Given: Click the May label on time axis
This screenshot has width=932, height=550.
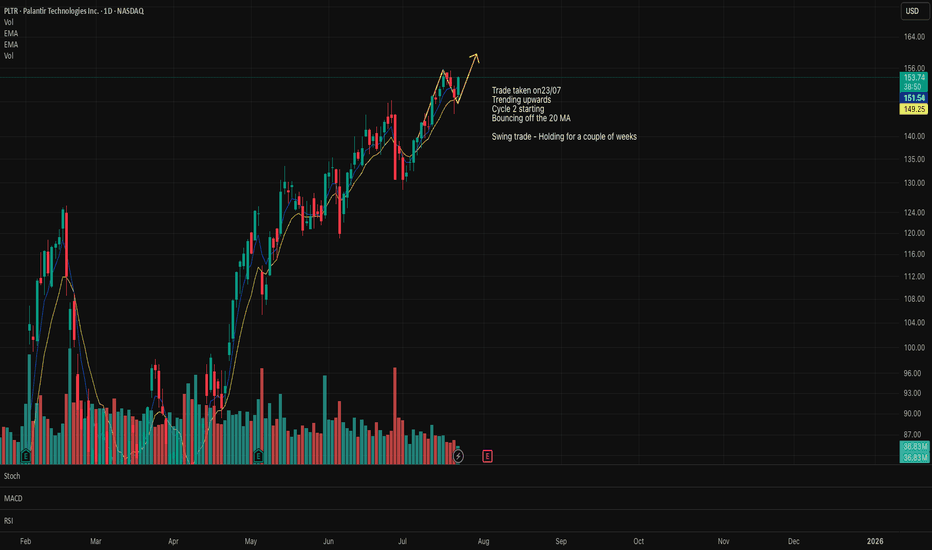Looking at the screenshot, I should [x=251, y=542].
